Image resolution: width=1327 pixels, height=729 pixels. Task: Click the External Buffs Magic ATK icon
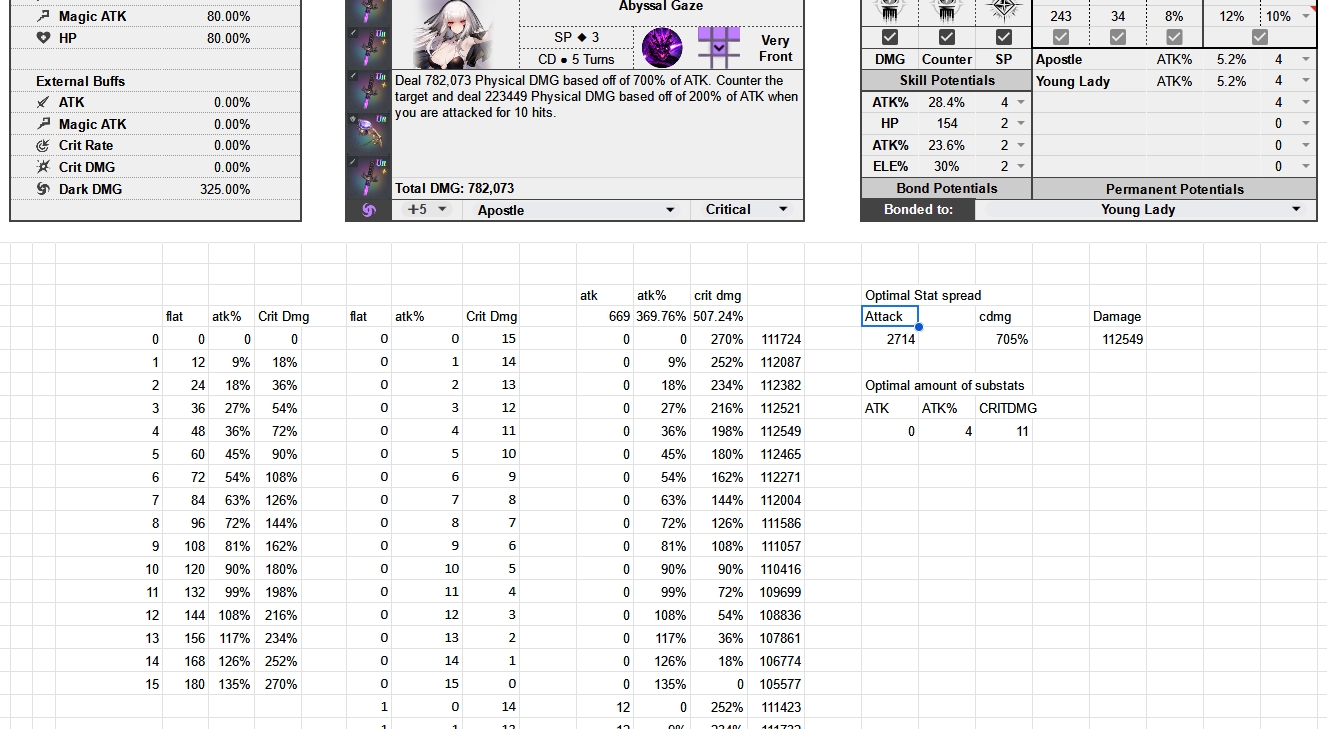click(43, 124)
